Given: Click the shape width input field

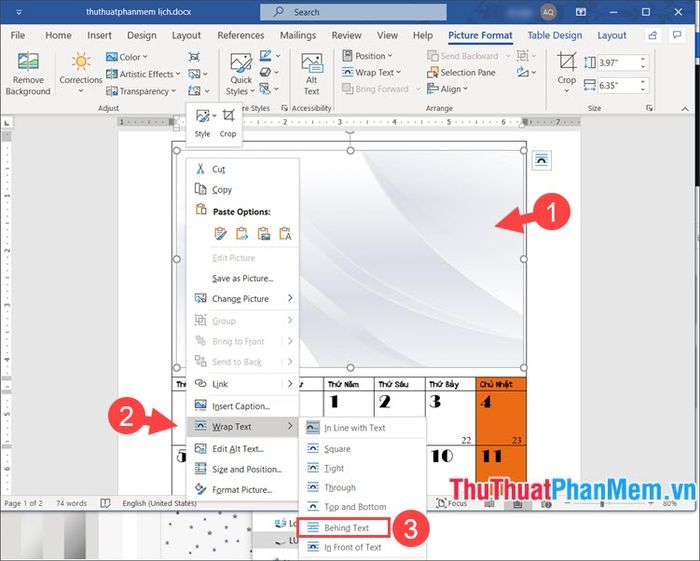Looking at the screenshot, I should point(618,85).
